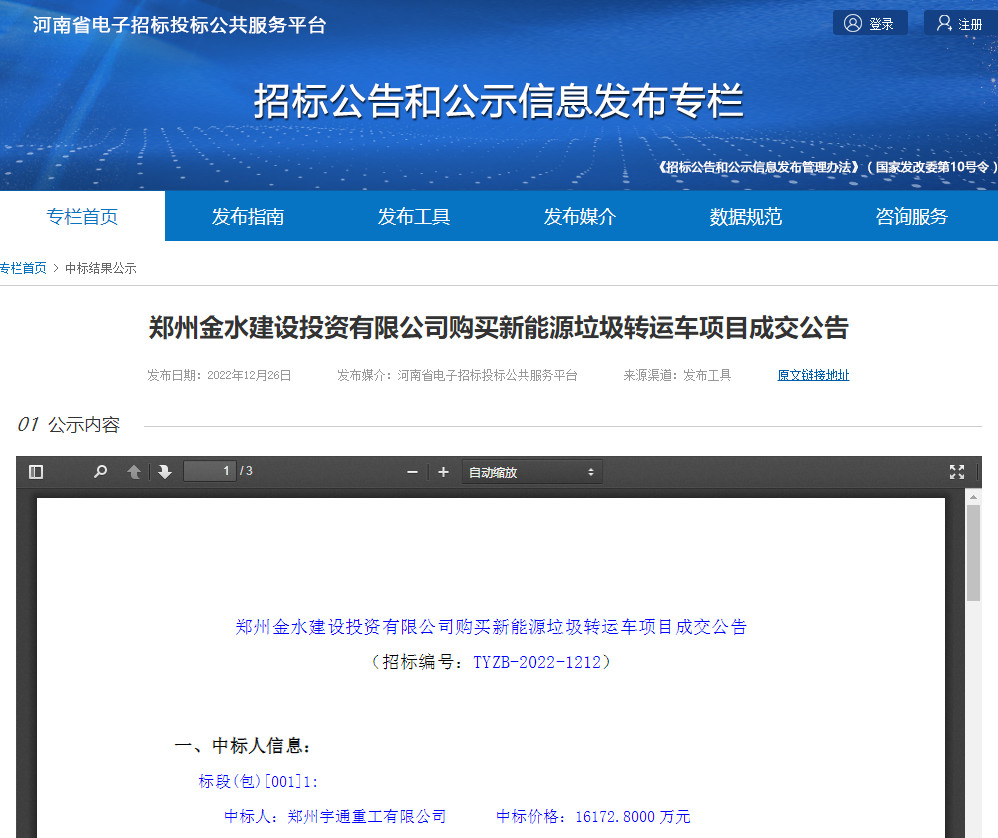This screenshot has height=838, width=998.
Task: Click the page number input field
Action: (210, 471)
